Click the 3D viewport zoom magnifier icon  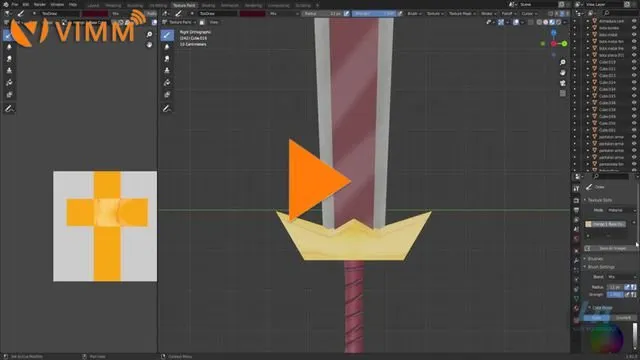(563, 62)
